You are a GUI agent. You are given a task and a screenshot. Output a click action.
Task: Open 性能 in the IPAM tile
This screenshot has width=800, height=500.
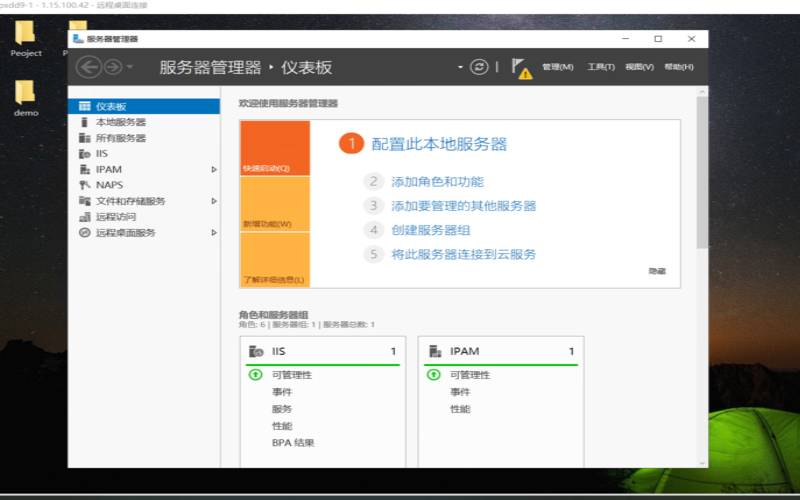[460, 409]
